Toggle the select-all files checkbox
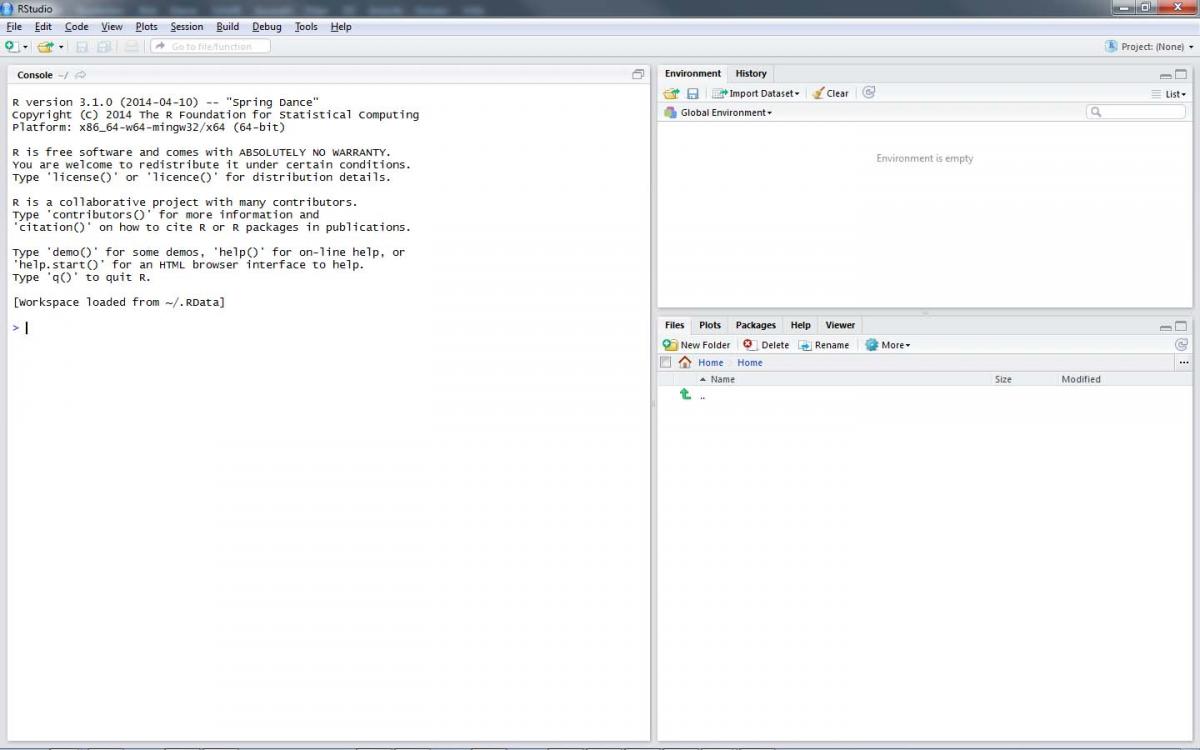This screenshot has width=1200, height=750. pyautogui.click(x=666, y=362)
